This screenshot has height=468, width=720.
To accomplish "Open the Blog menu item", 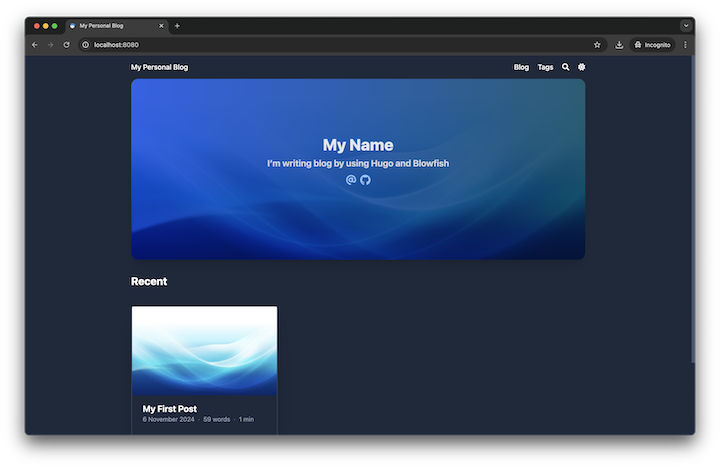I will tap(521, 67).
